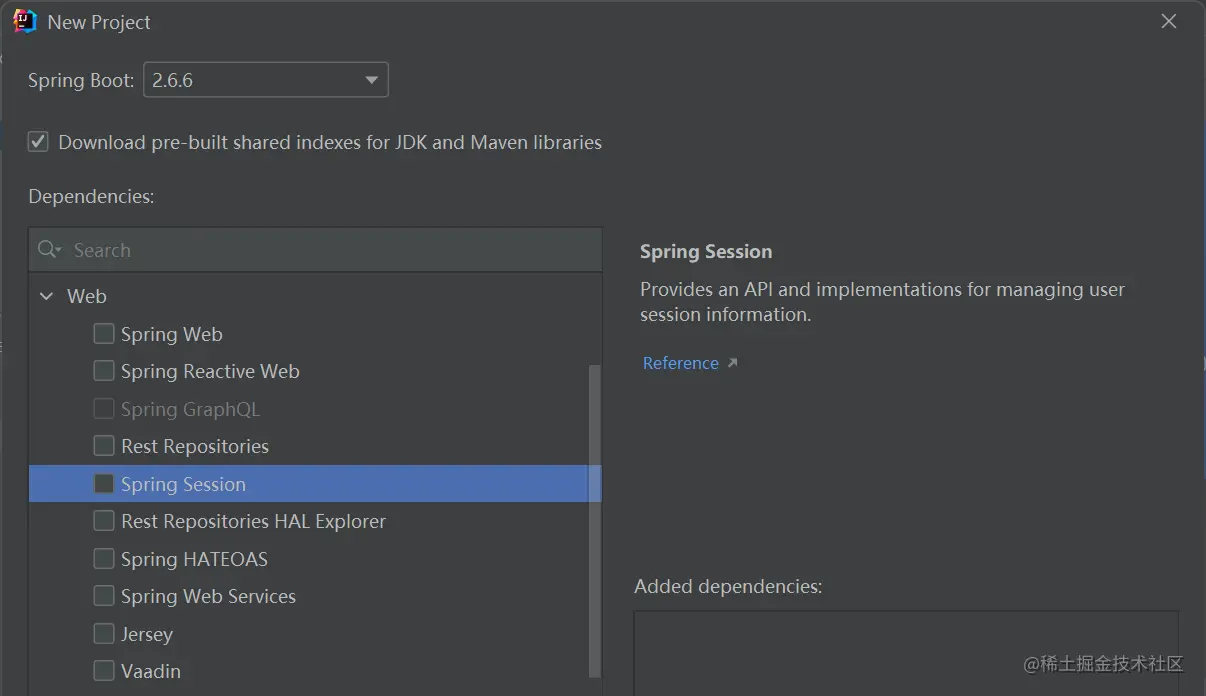The height and width of the screenshot is (696, 1206).
Task: Click the dependency list scrollbar
Action: 595,520
